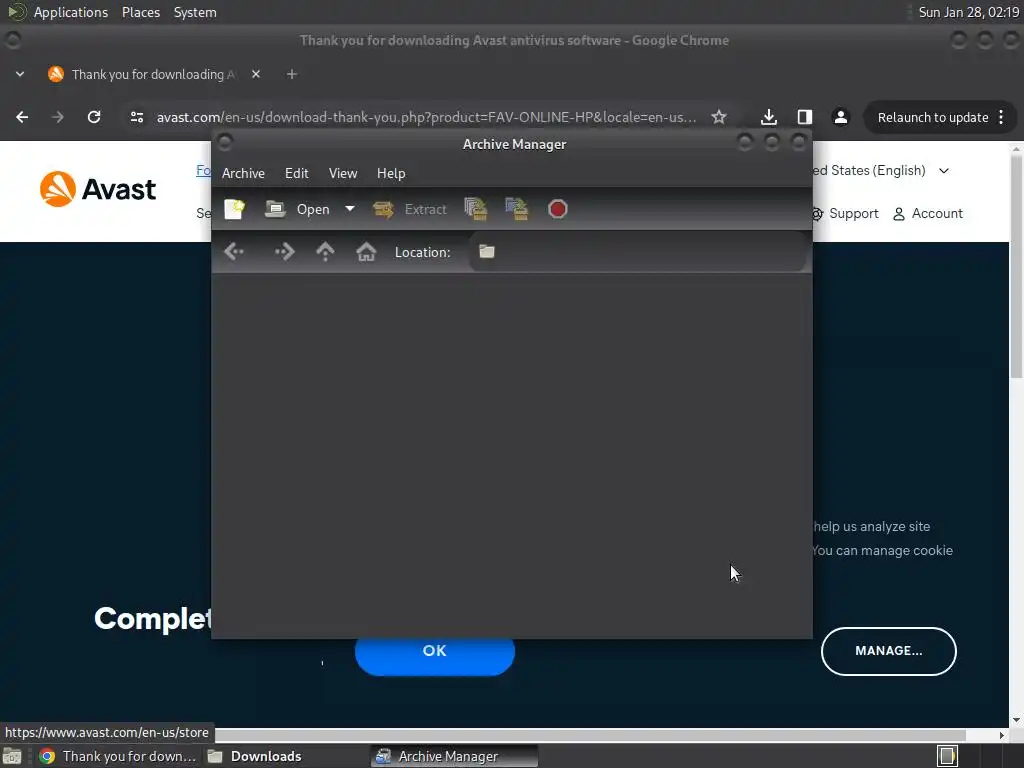Close the Avast download tab

coord(256,74)
